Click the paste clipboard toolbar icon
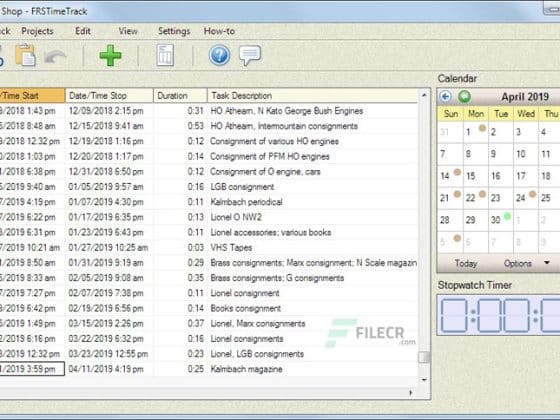Image resolution: width=560 pixels, height=420 pixels. [x=25, y=55]
